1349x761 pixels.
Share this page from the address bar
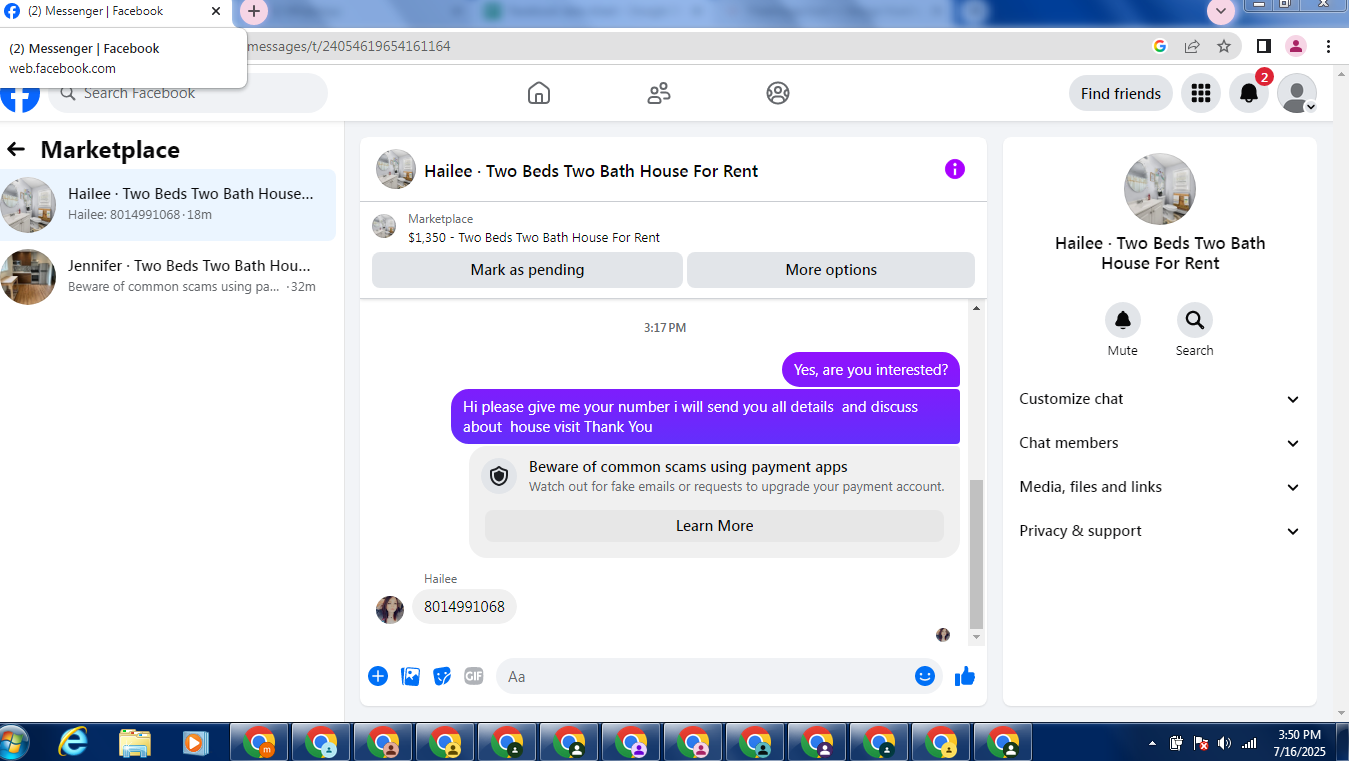click(x=1192, y=46)
